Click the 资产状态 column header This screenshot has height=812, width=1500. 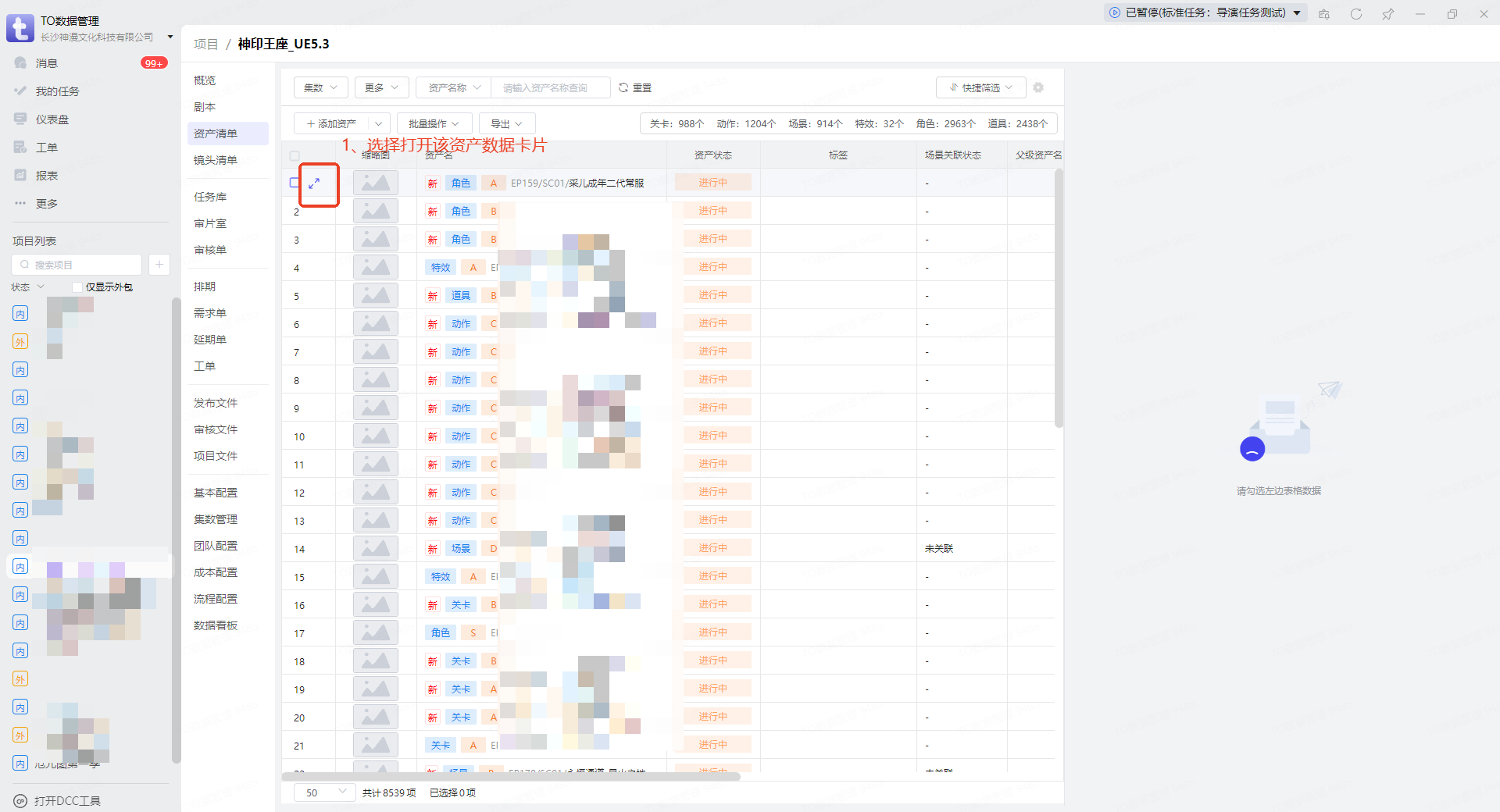pyautogui.click(x=713, y=155)
